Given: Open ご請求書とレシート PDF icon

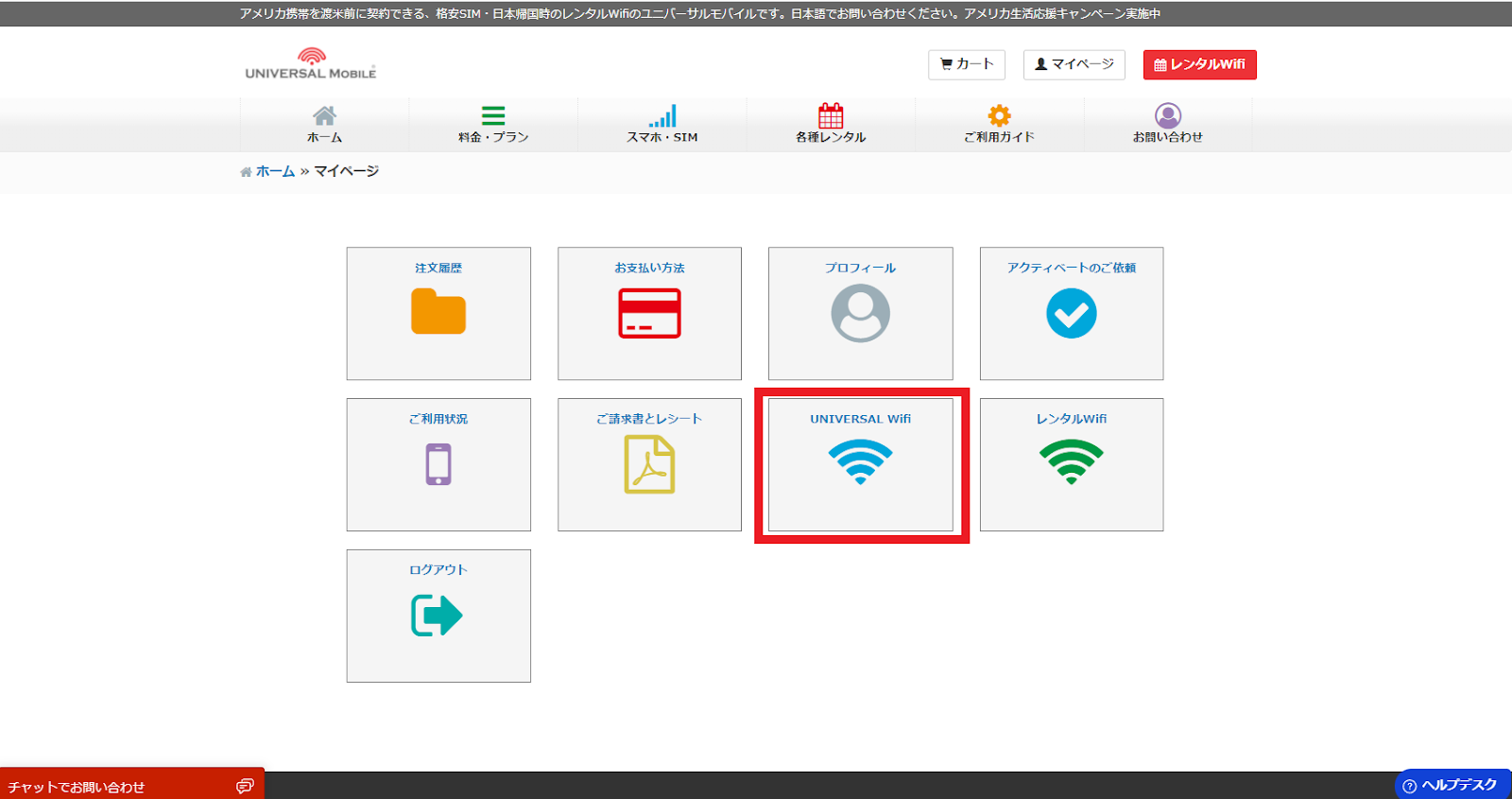Looking at the screenshot, I should [649, 464].
